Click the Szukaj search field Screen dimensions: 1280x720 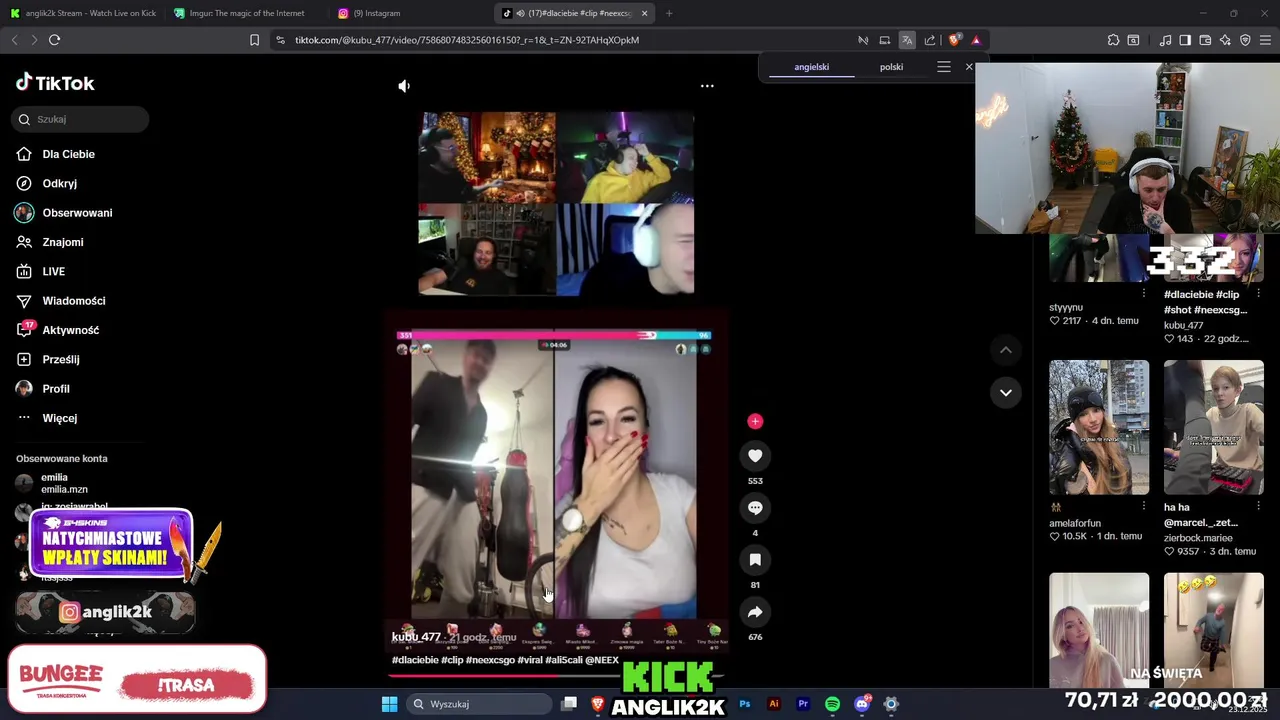point(80,119)
